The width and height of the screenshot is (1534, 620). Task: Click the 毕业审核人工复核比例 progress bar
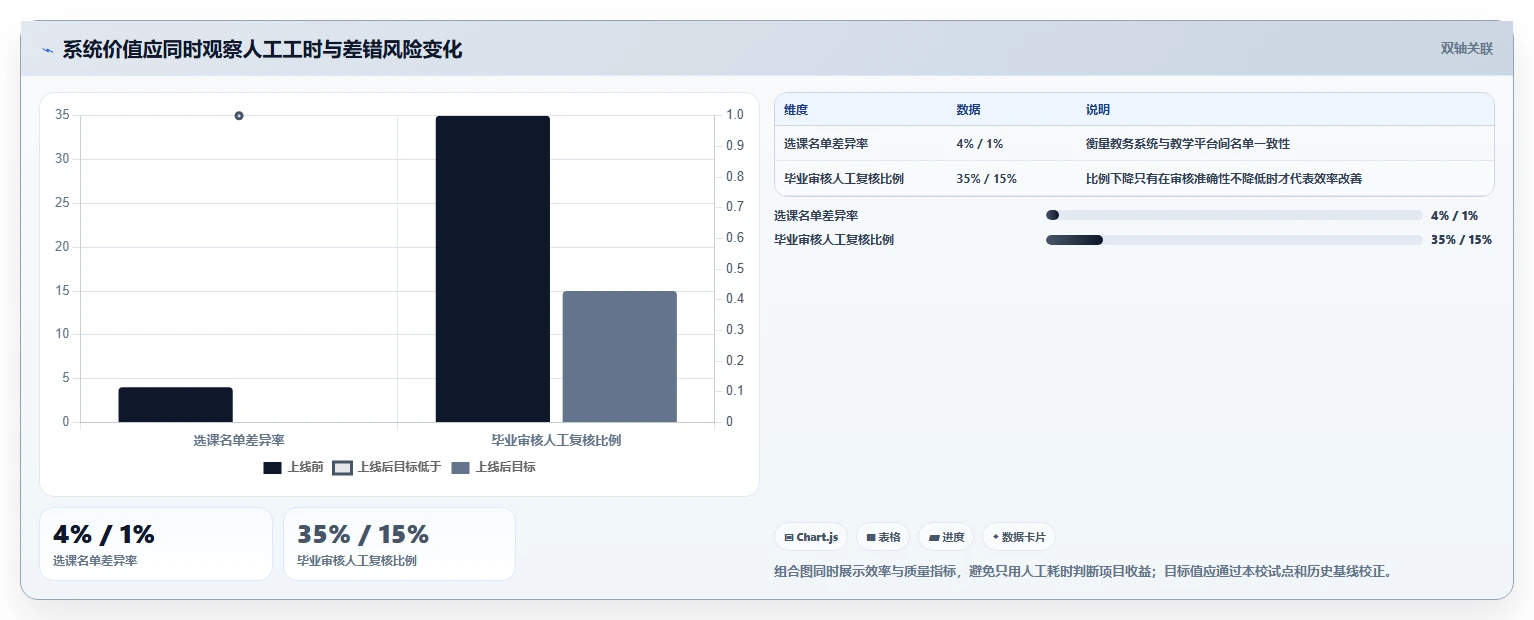tap(1234, 240)
